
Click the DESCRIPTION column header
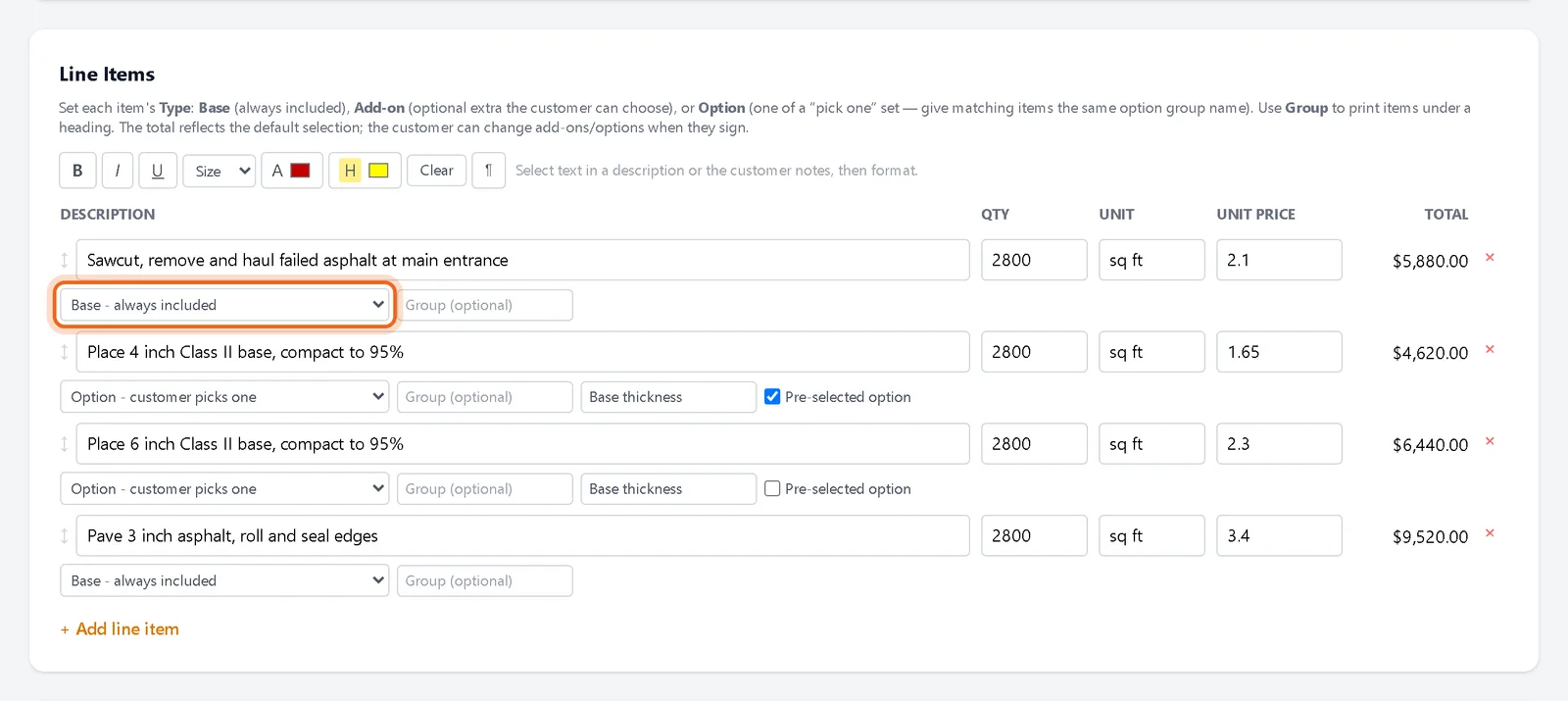coord(108,215)
